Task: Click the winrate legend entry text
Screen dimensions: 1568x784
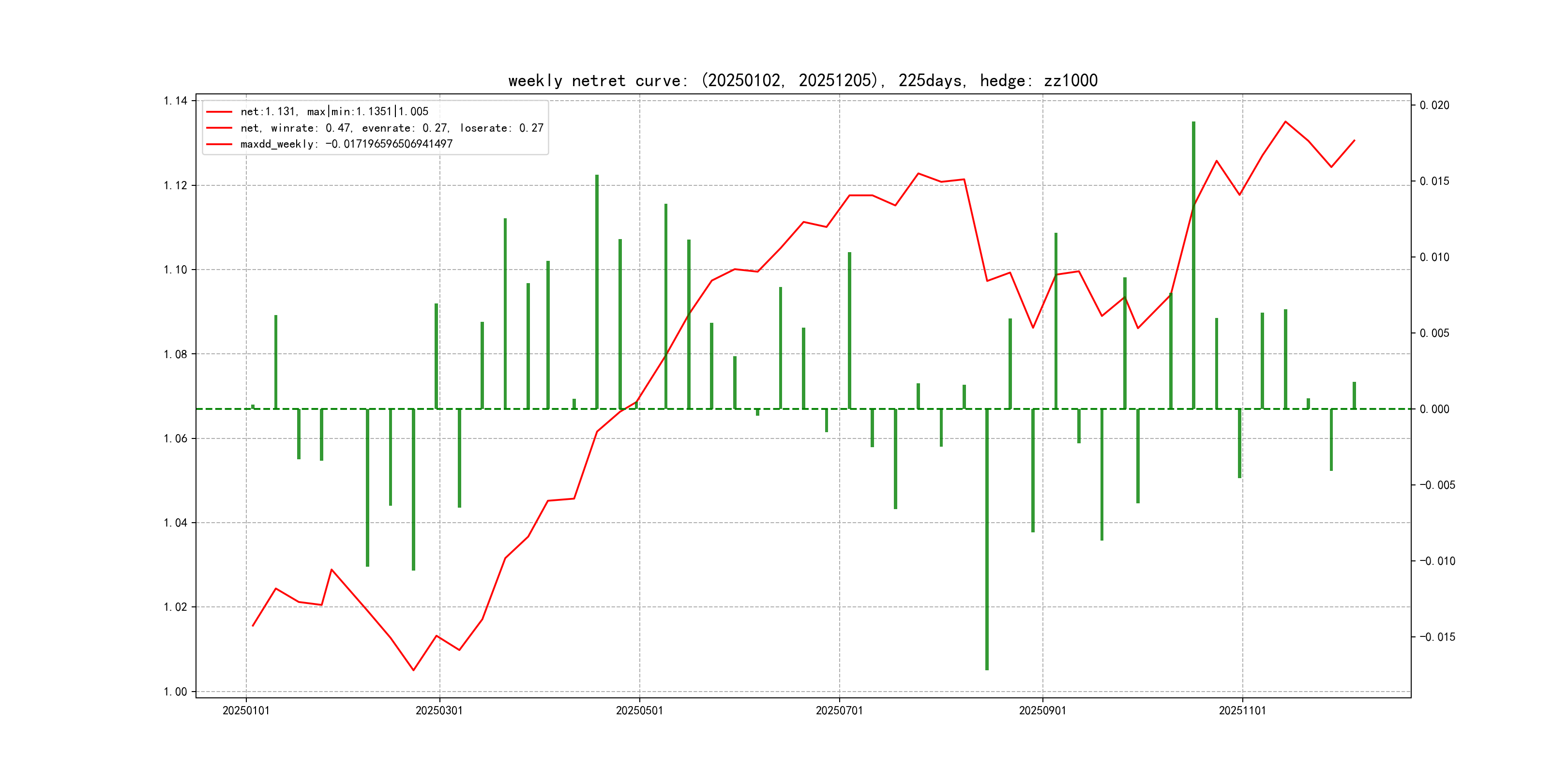Action: [392, 128]
